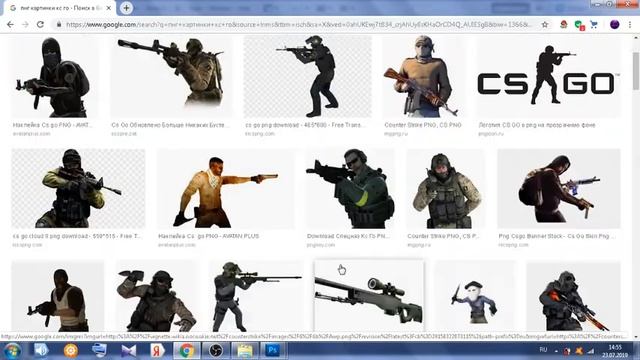Click the URL address field
The height and width of the screenshot is (360, 640).
[x=298, y=24]
